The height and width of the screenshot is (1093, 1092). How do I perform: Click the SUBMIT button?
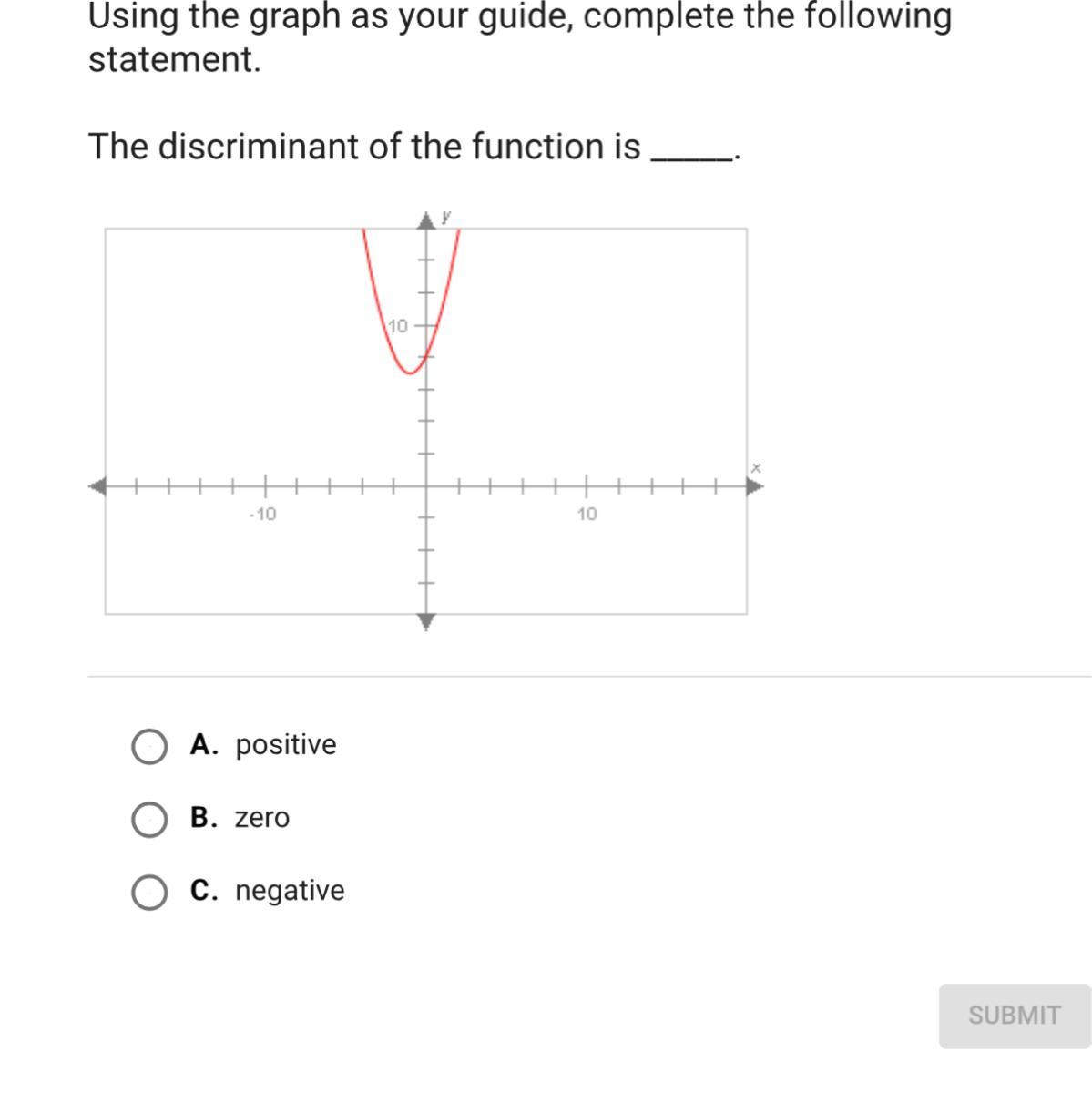coord(1015,1016)
